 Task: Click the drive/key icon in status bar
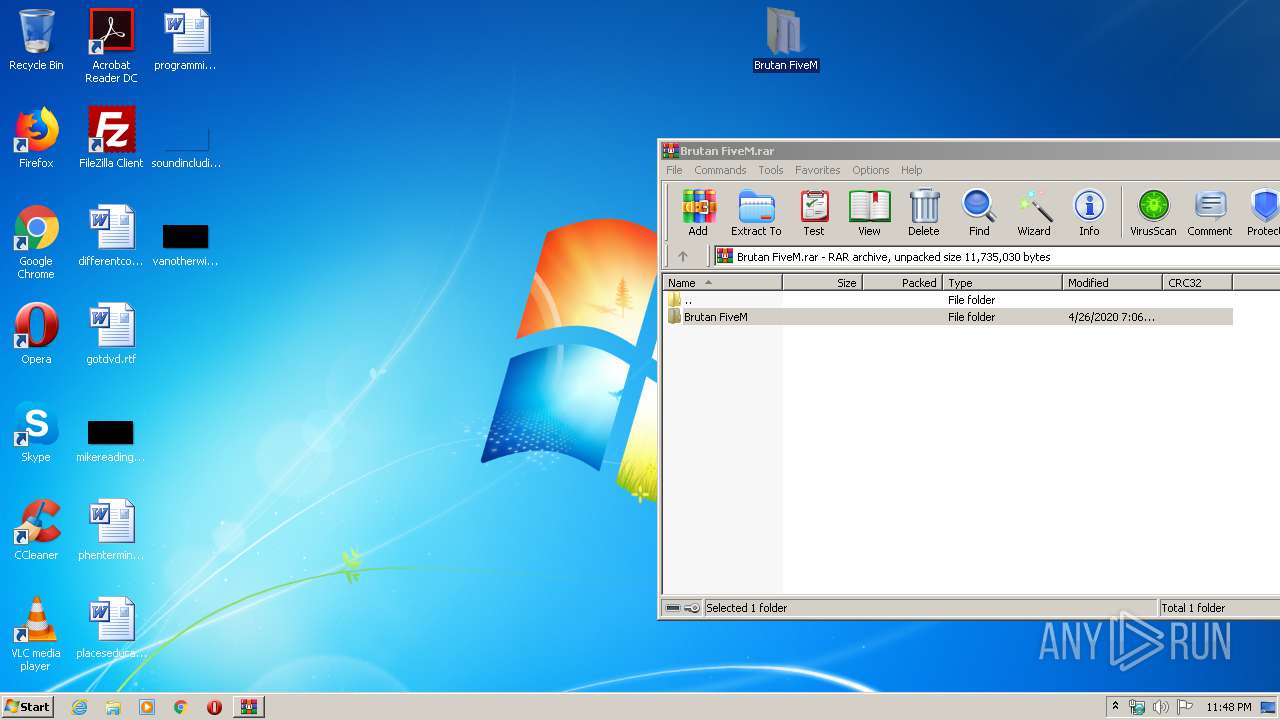coord(683,608)
